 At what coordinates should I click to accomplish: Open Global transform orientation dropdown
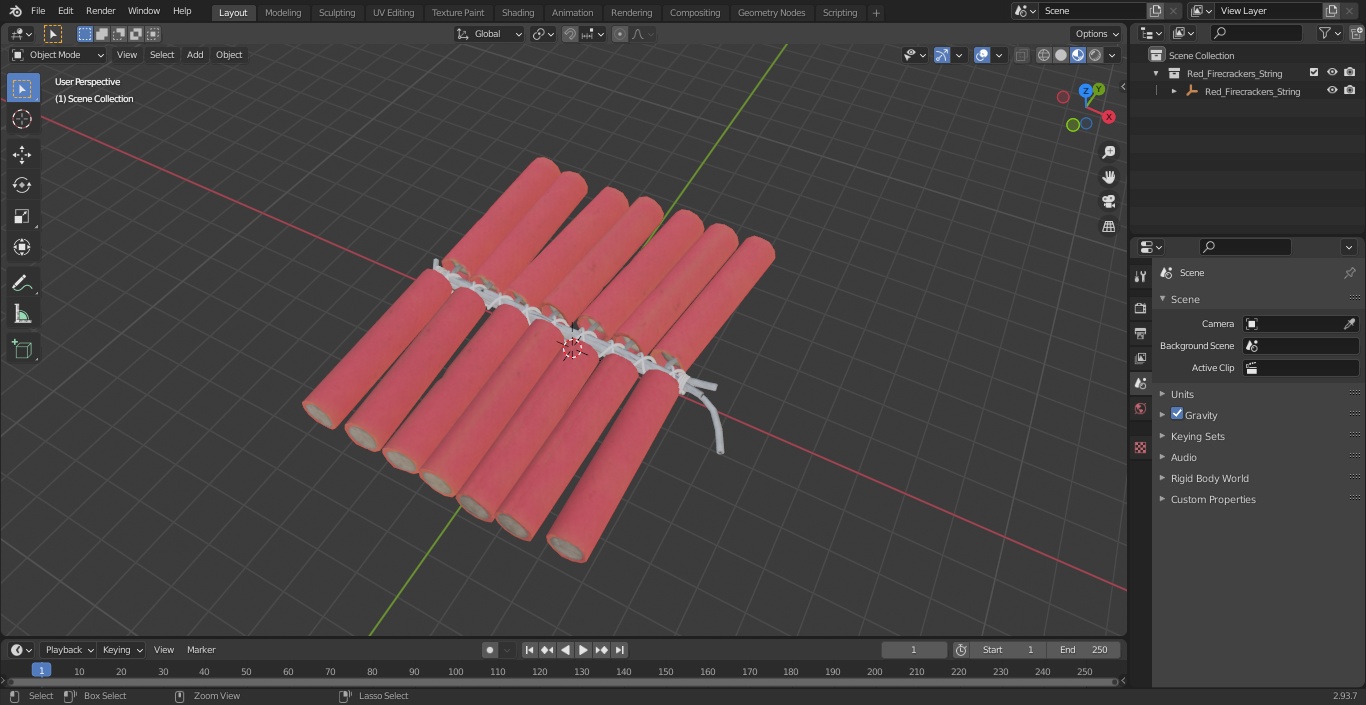[489, 34]
